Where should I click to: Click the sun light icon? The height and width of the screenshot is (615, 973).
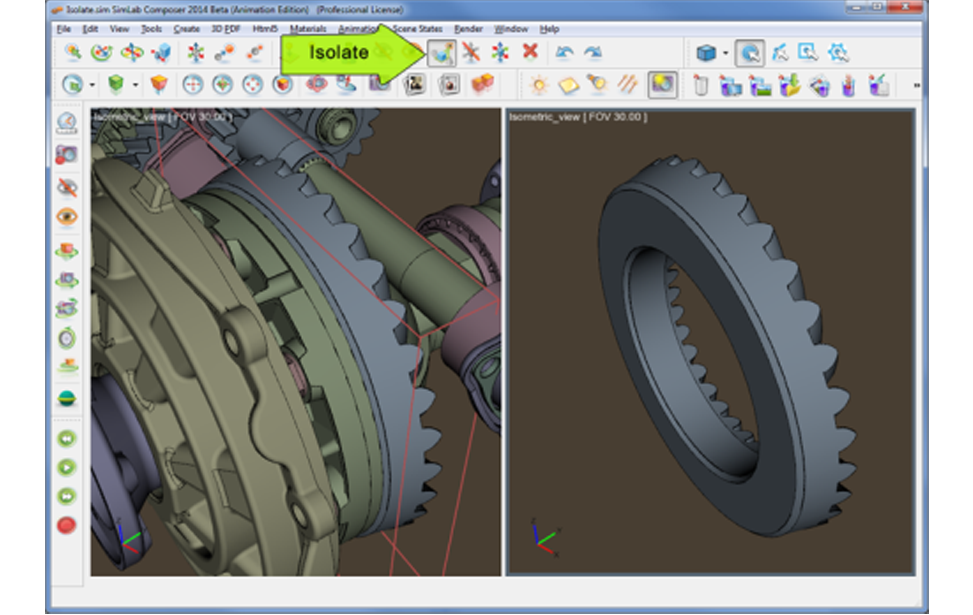pyautogui.click(x=539, y=85)
